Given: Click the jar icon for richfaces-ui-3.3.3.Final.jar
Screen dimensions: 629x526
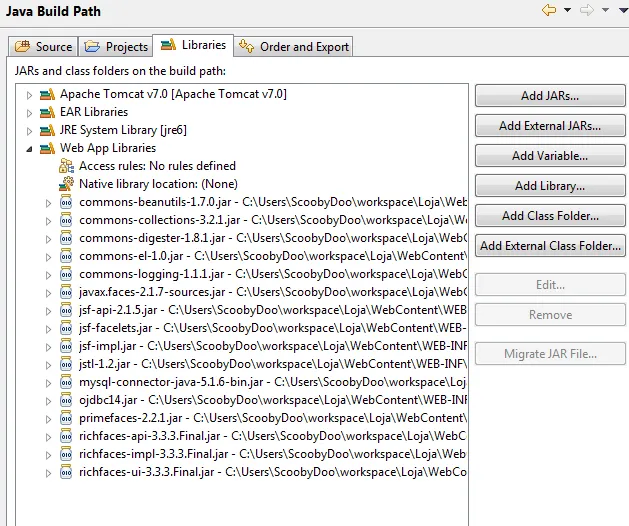Looking at the screenshot, I should pos(66,472).
